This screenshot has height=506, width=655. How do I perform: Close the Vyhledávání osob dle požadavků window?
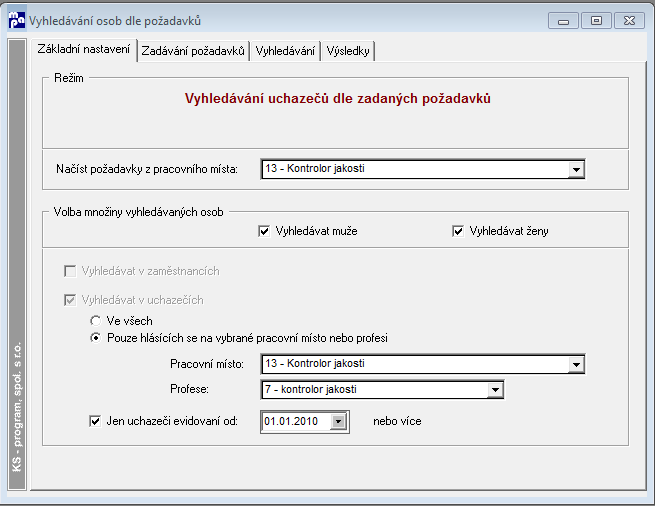(629, 20)
